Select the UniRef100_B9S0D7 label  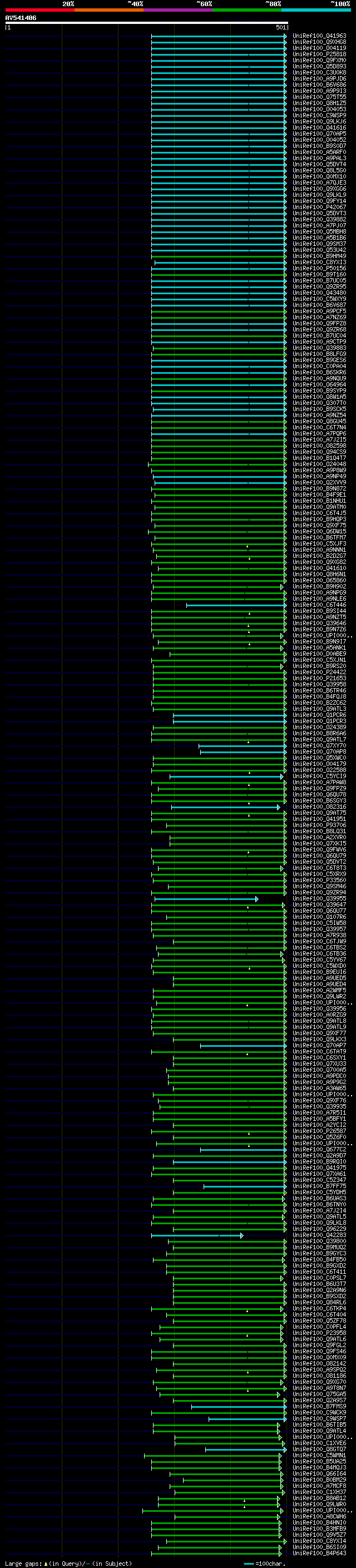coord(319,146)
